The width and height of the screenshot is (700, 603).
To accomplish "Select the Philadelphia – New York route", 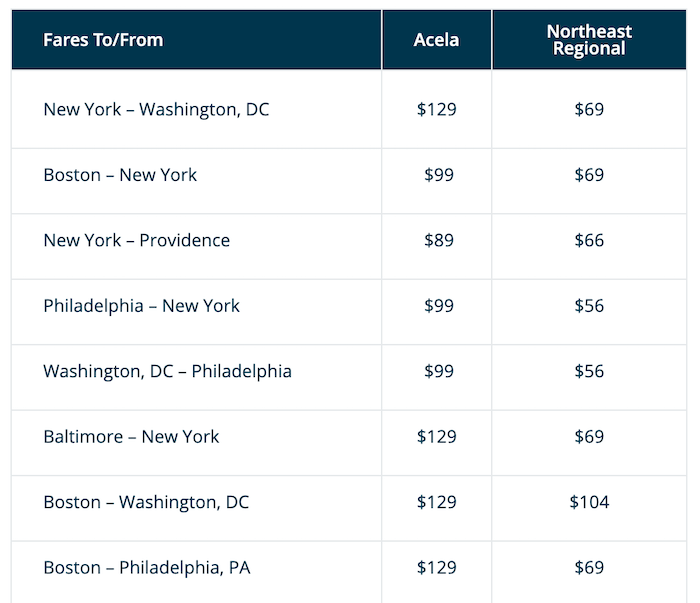I will (x=141, y=306).
